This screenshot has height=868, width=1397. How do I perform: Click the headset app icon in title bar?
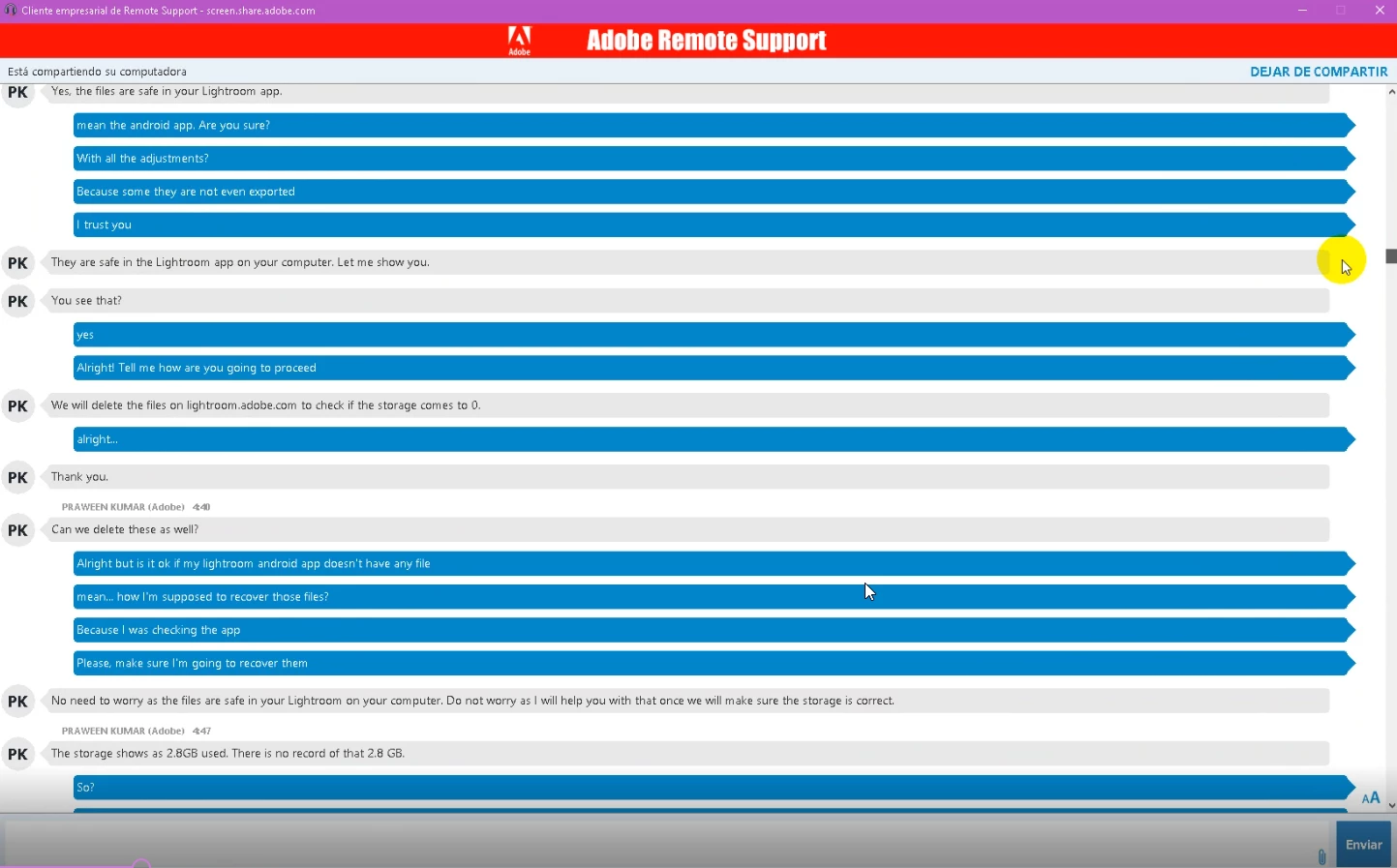tap(11, 11)
